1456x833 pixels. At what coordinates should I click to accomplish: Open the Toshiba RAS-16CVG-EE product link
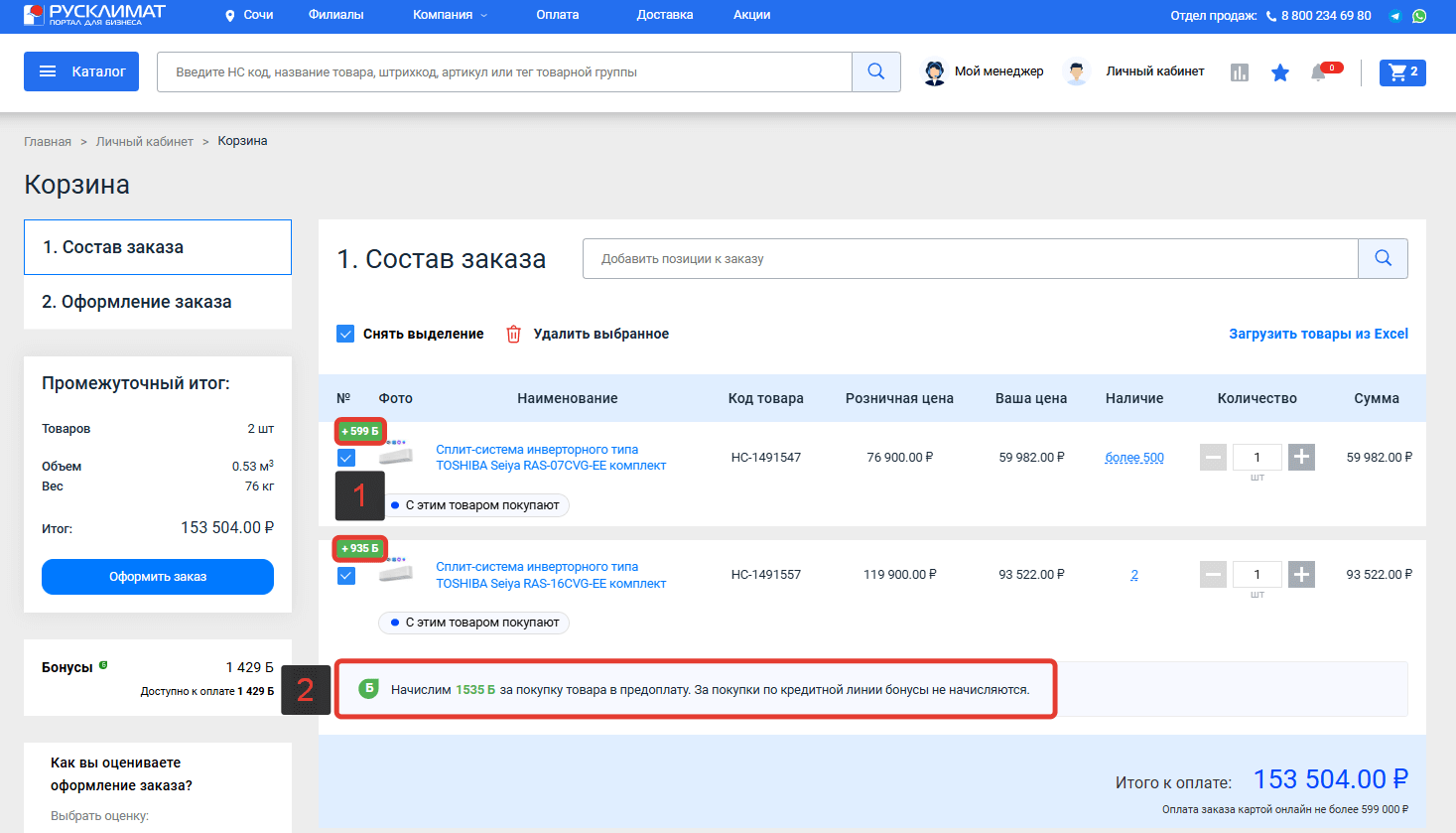point(551,575)
